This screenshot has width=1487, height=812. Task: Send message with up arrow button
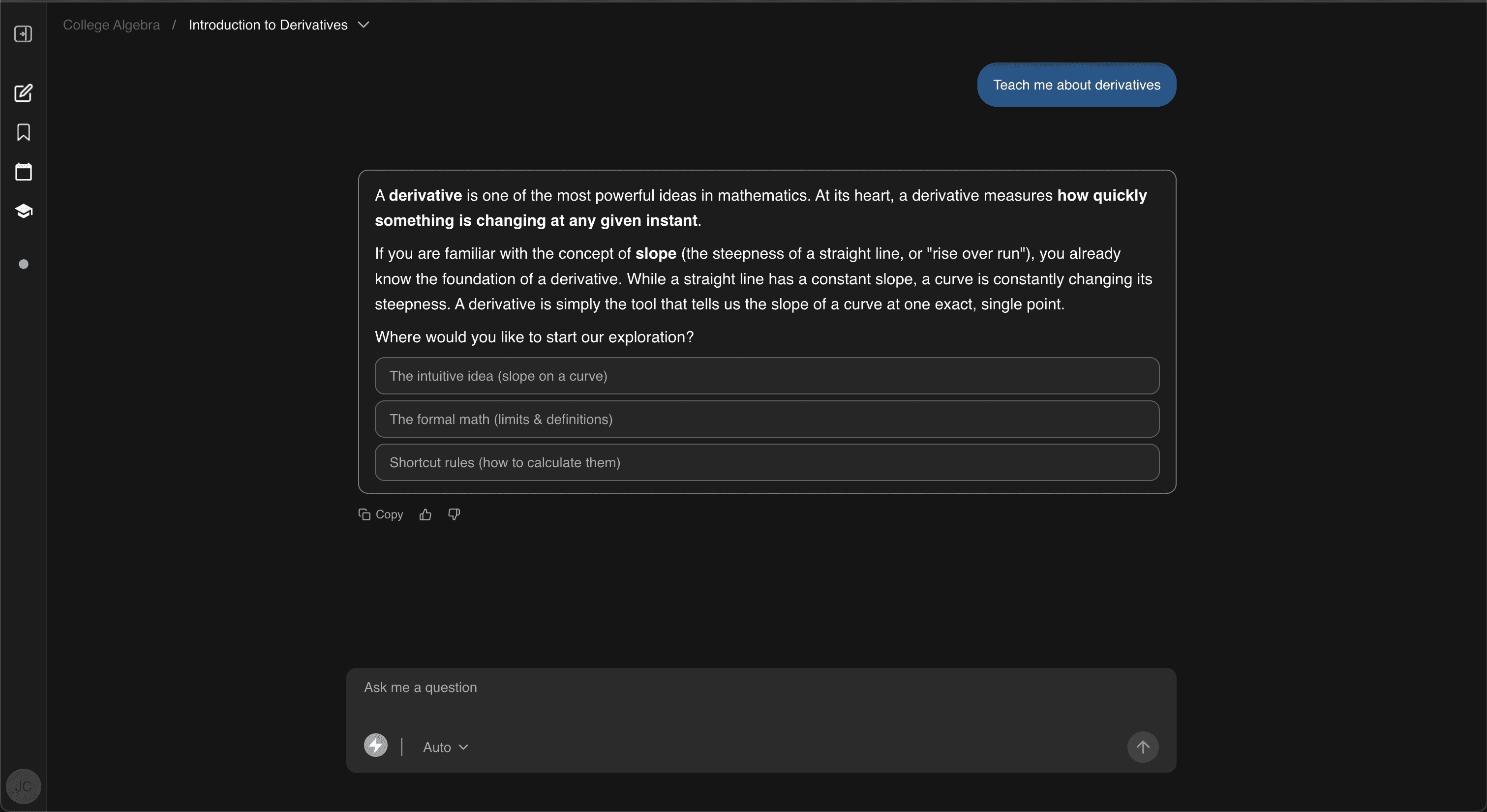click(x=1142, y=747)
